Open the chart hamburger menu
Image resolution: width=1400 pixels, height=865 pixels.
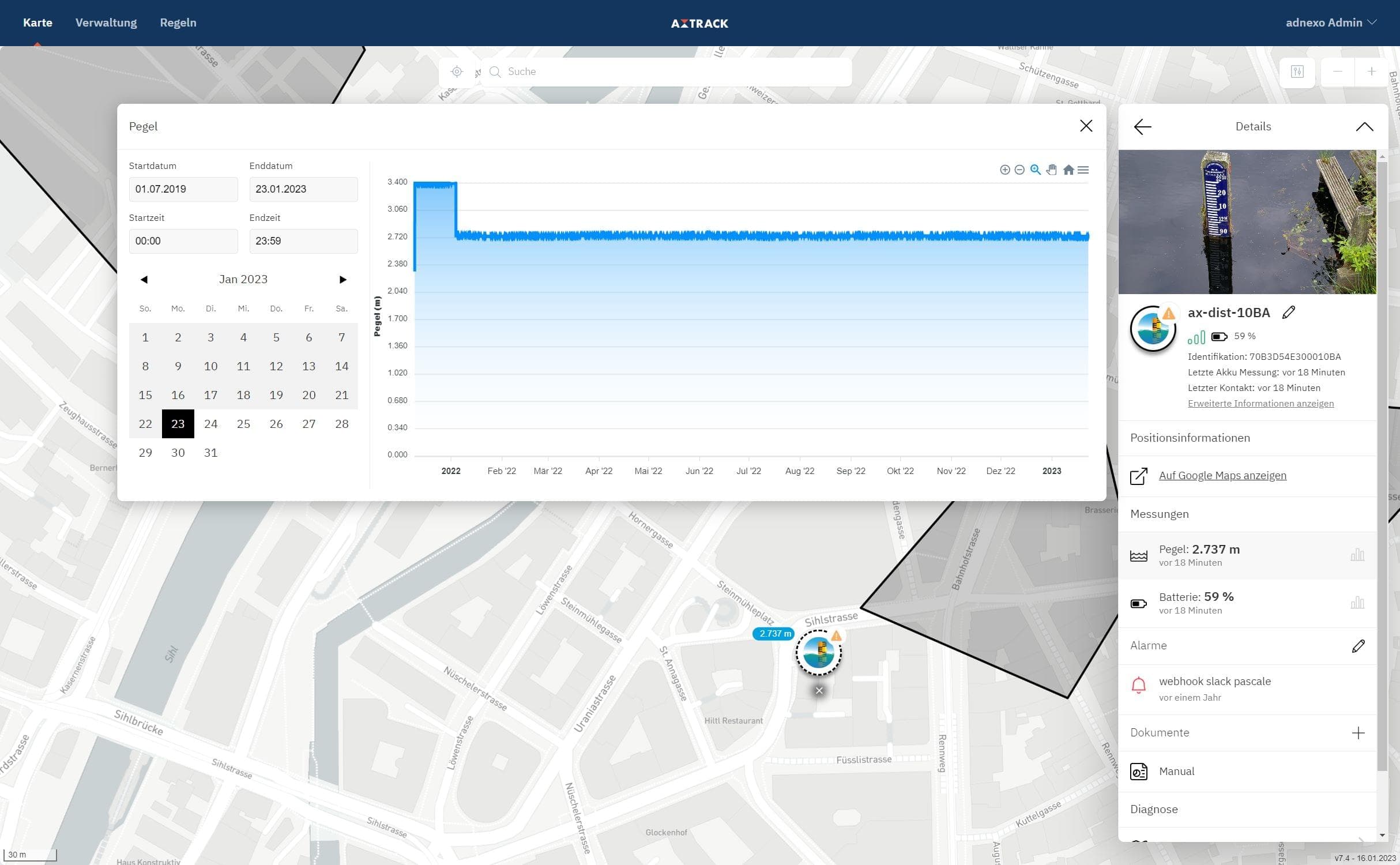click(x=1083, y=170)
